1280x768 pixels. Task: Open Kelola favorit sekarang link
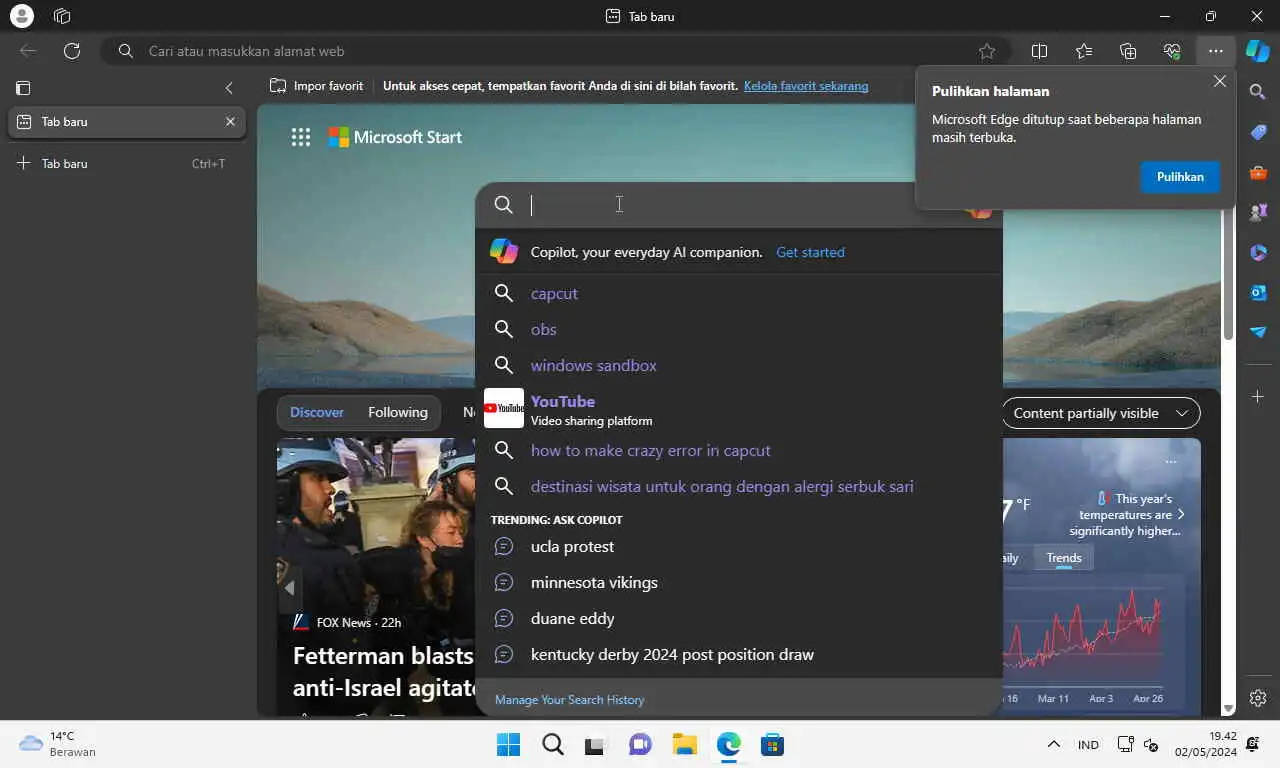click(806, 86)
